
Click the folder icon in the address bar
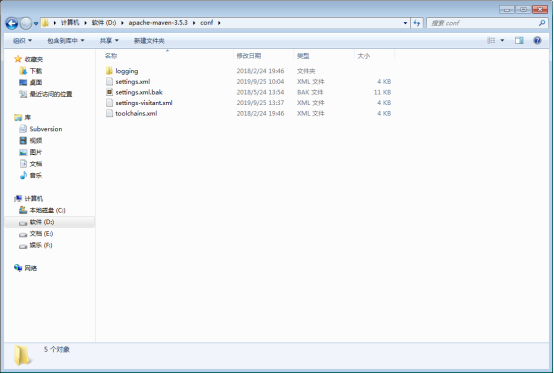tap(45, 23)
